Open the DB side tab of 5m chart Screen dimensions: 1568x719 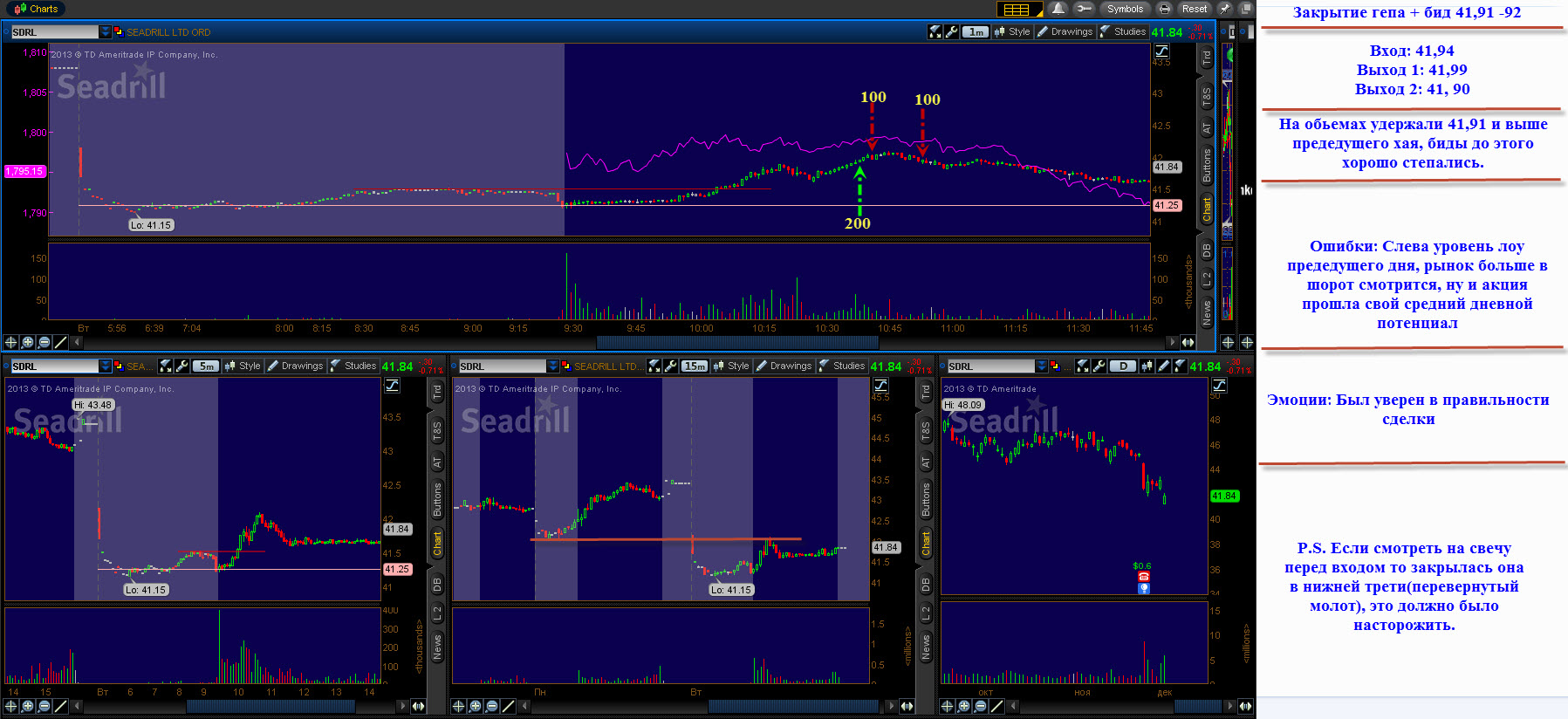pyautogui.click(x=437, y=584)
